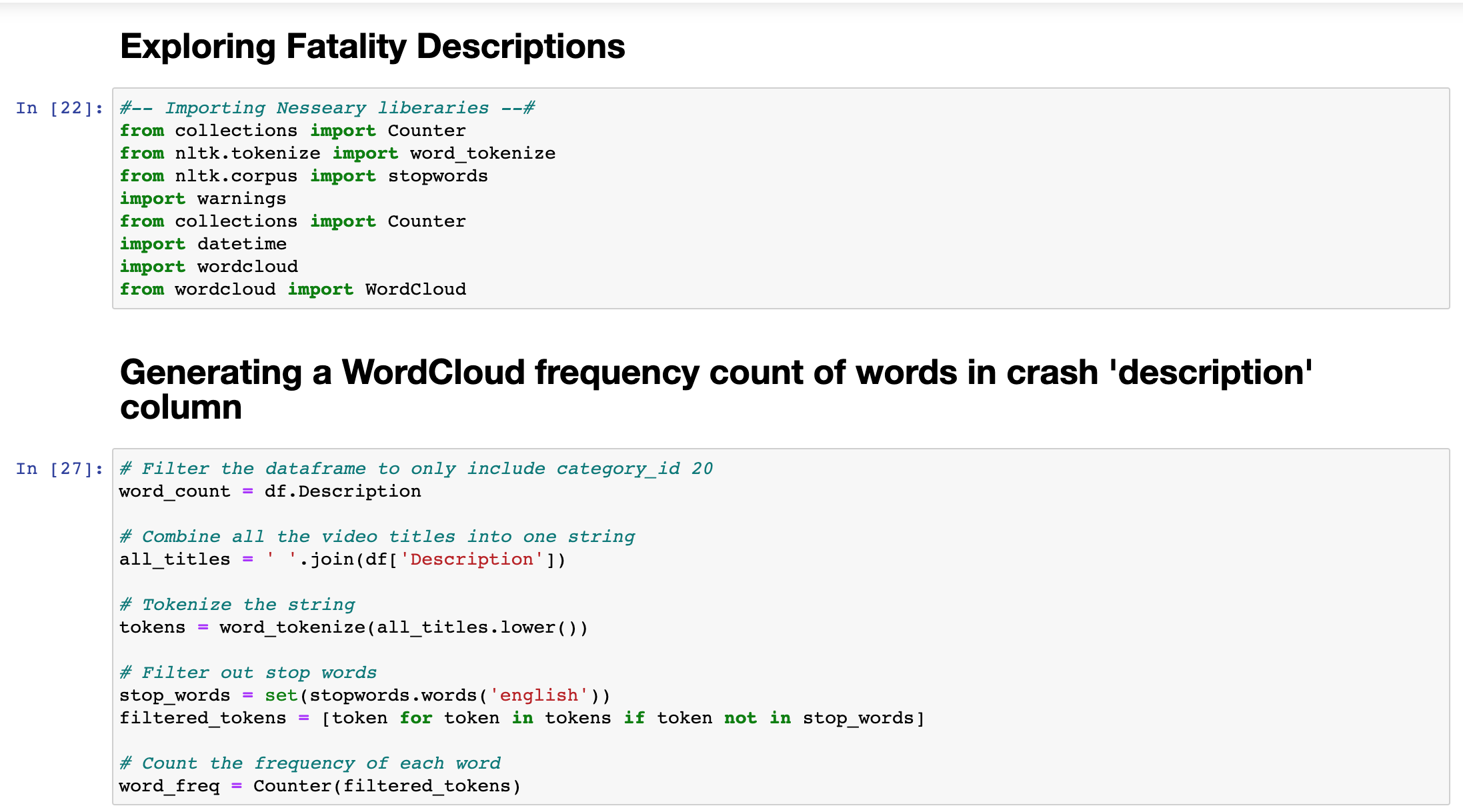Screen dimensions: 1463x812
Task: Click the 'english' string in stopwords call
Action: click(539, 695)
